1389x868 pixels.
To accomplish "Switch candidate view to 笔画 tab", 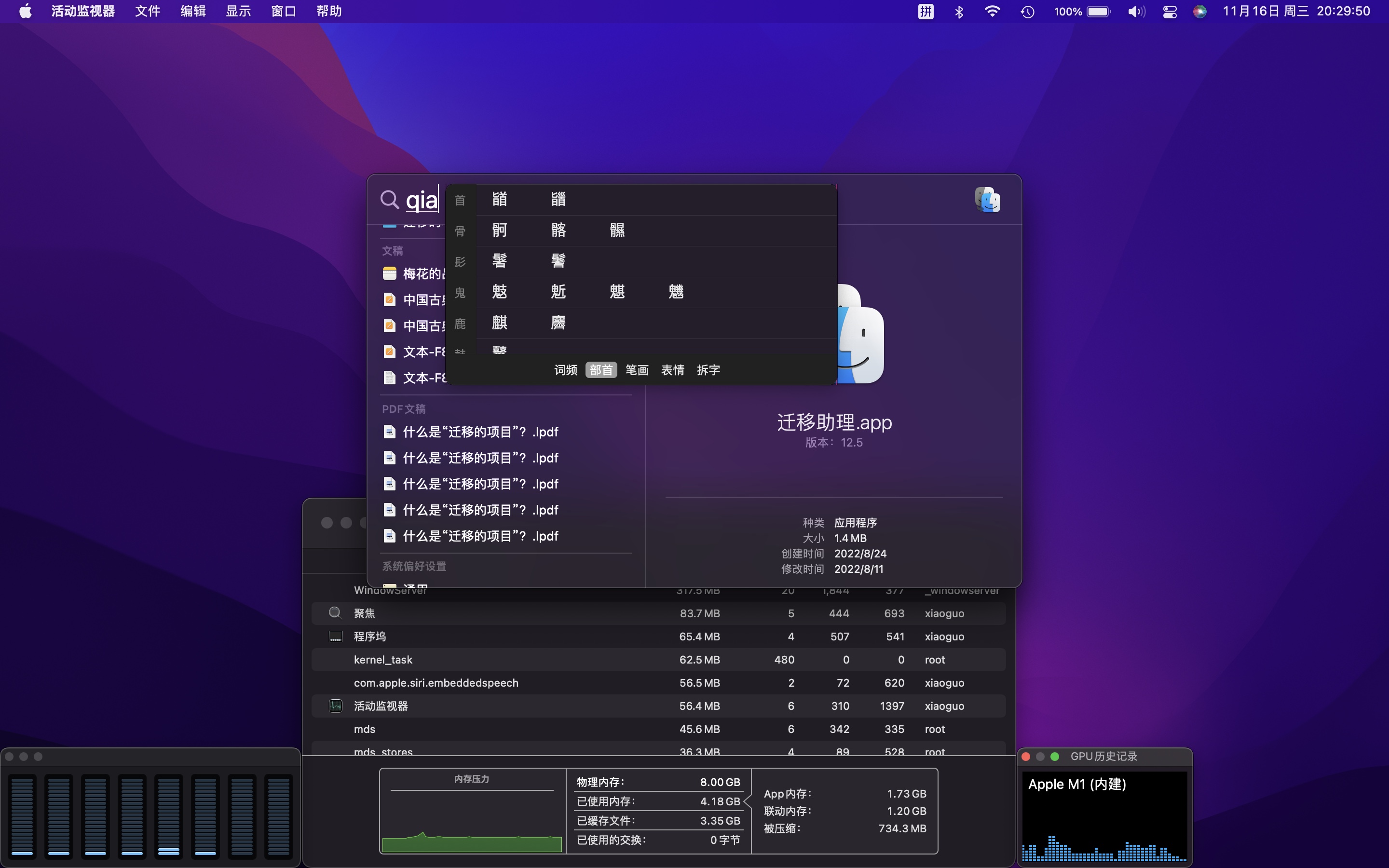I will click(637, 370).
